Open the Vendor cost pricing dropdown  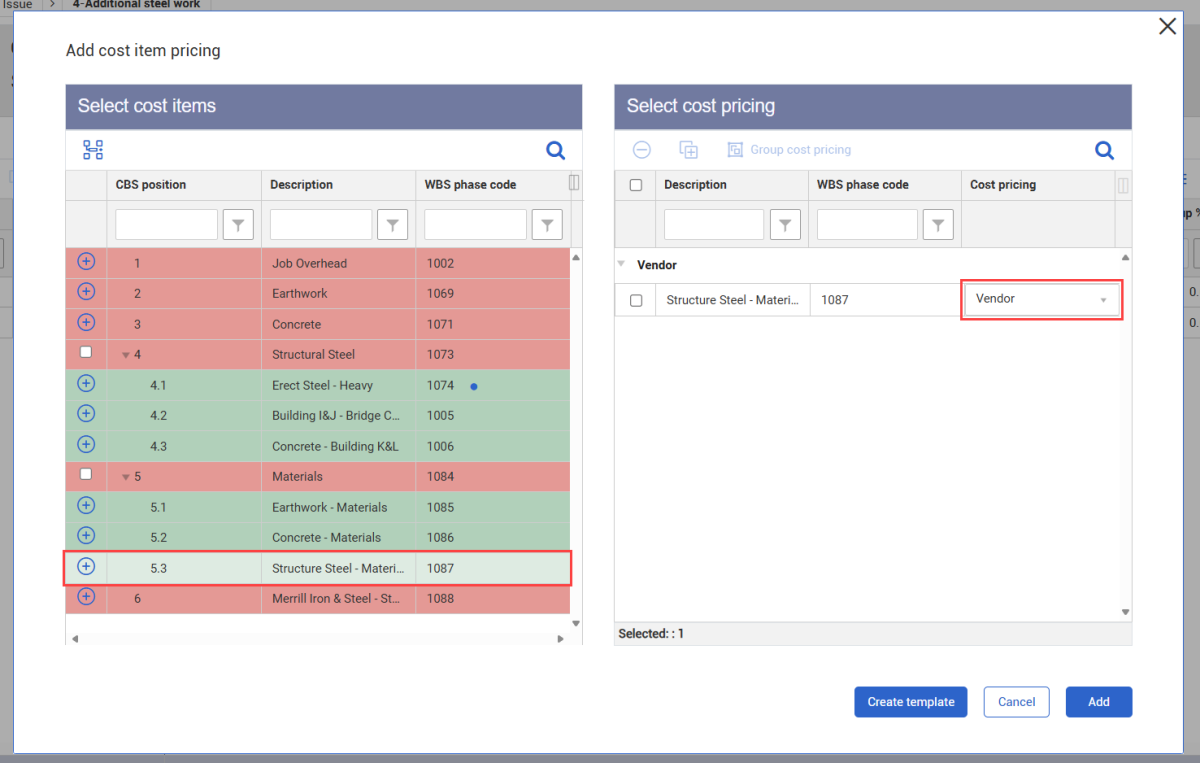[x=1041, y=299]
